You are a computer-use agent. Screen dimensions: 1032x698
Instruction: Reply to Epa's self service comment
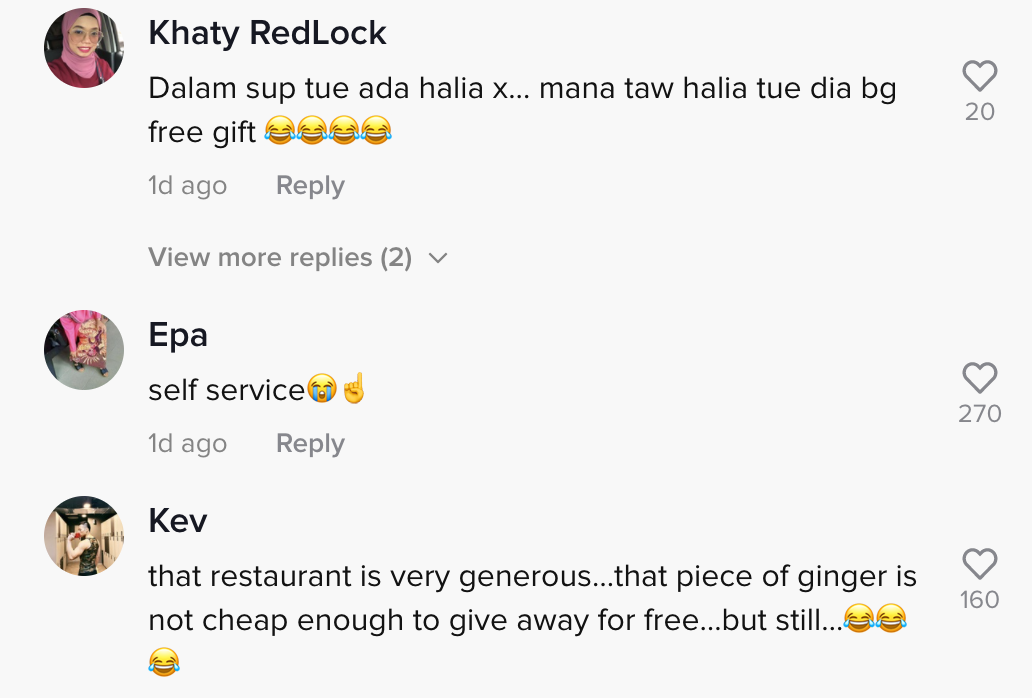pyautogui.click(x=310, y=444)
